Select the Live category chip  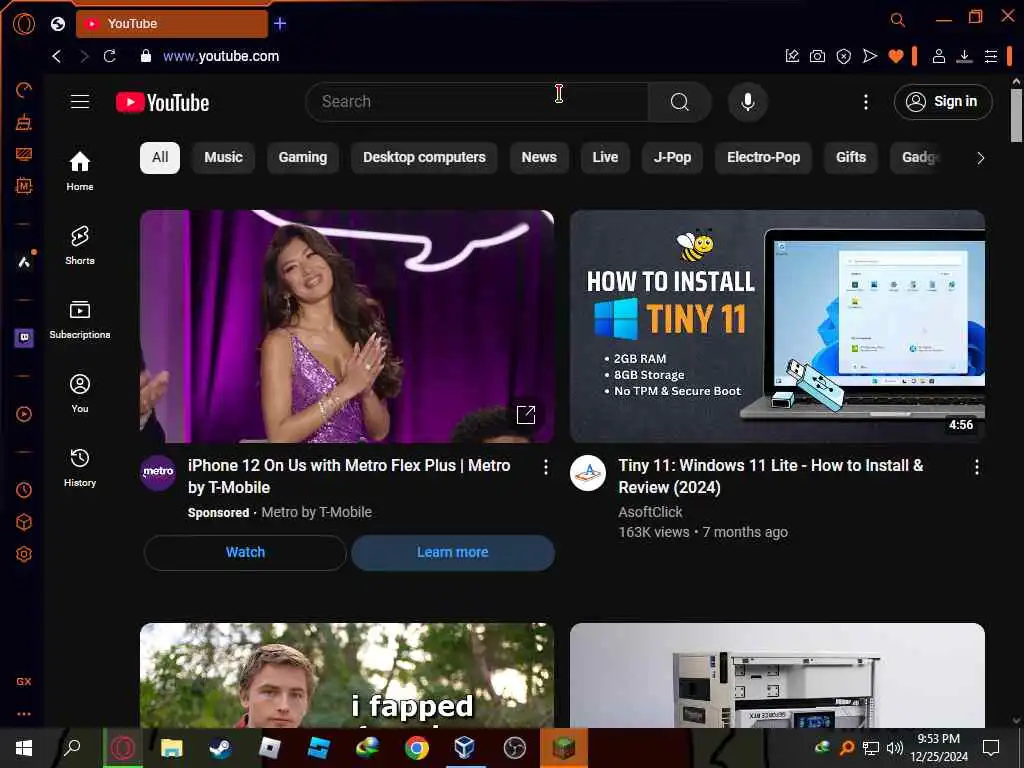pyautogui.click(x=605, y=157)
